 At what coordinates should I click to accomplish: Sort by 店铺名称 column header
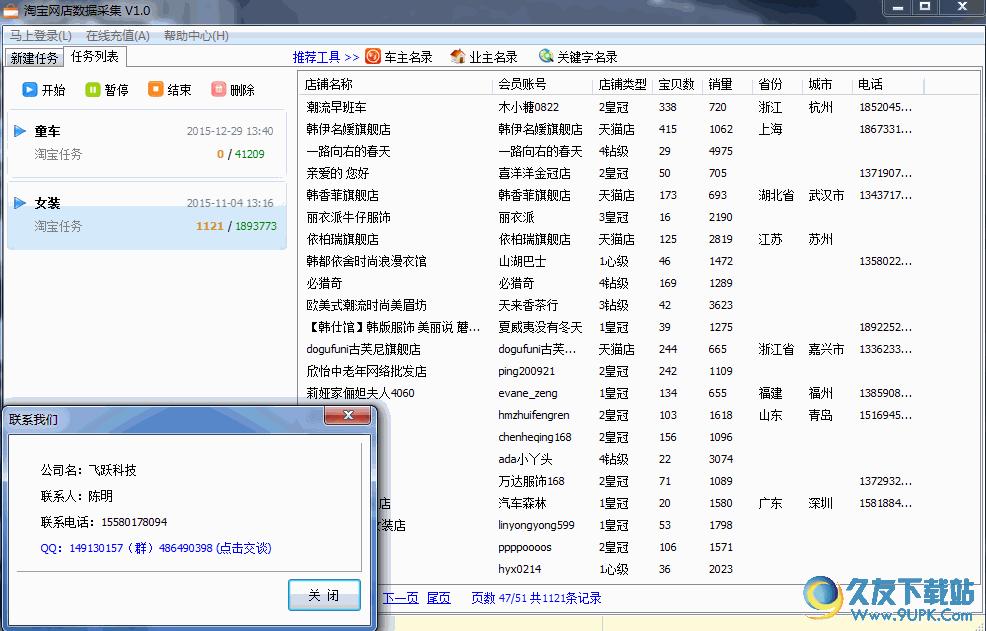point(396,84)
